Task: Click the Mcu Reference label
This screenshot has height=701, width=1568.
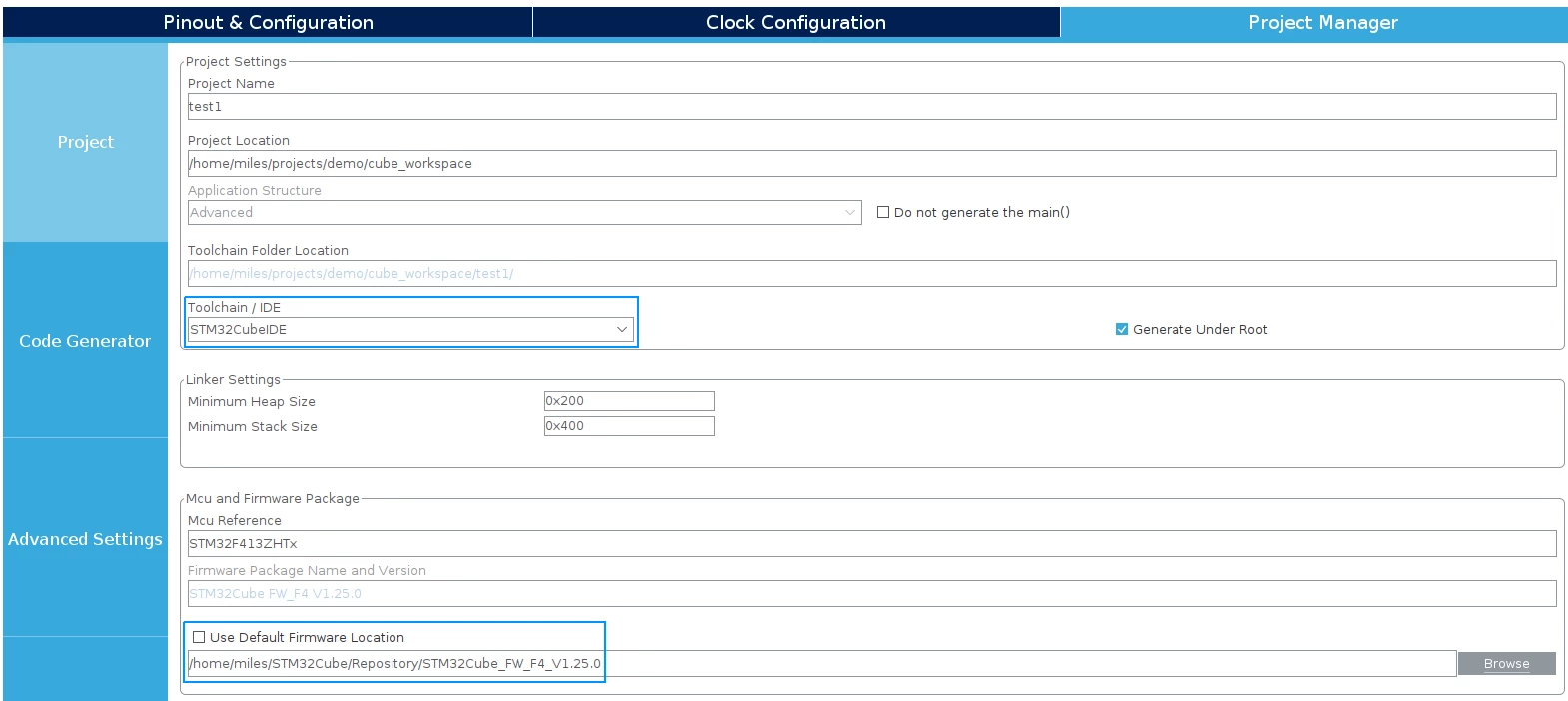Action: click(x=235, y=520)
